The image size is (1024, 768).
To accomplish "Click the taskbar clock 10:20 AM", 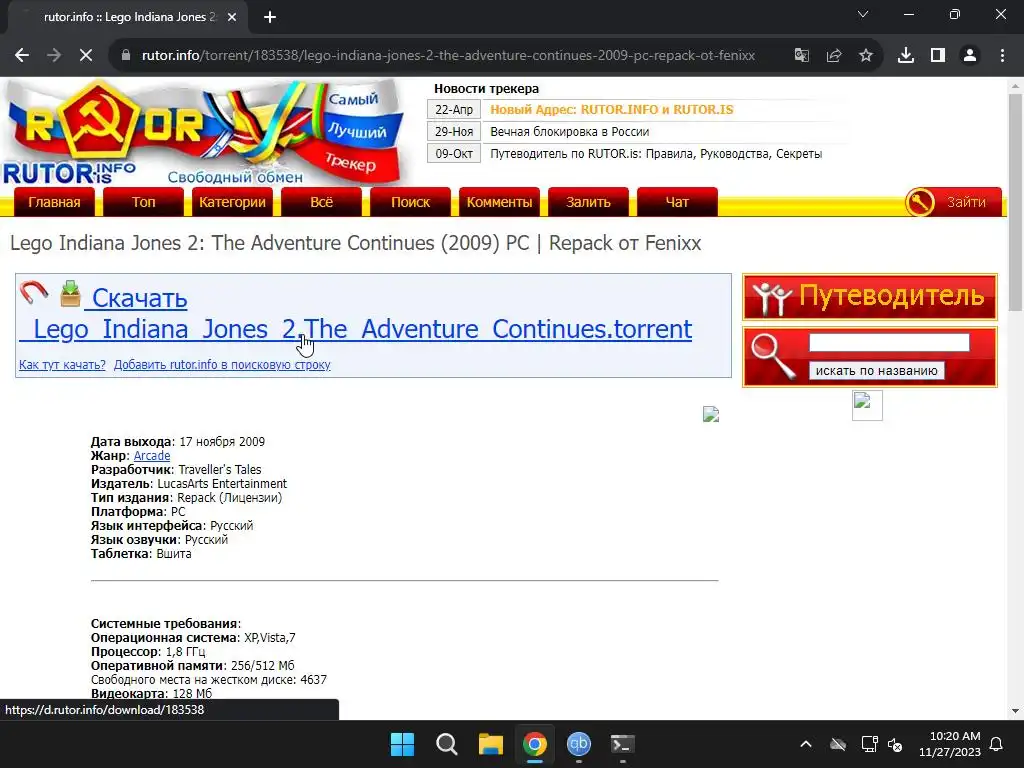I will coord(950,744).
